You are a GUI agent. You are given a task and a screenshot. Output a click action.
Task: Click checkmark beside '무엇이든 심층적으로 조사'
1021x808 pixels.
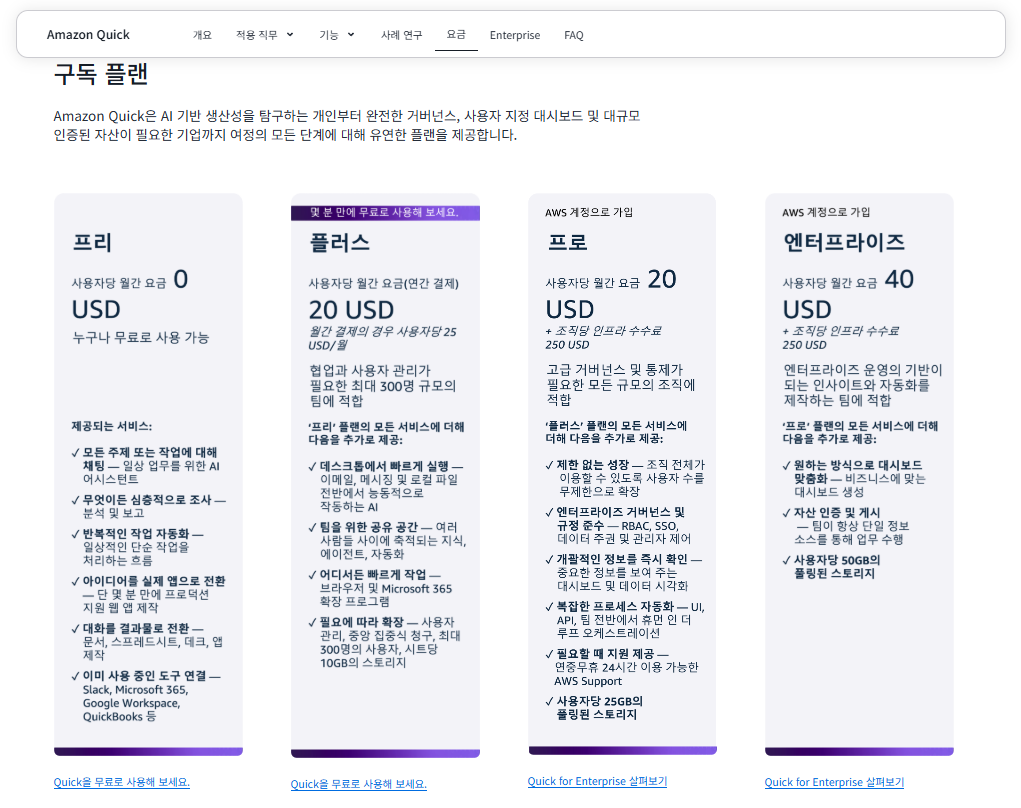[76, 501]
